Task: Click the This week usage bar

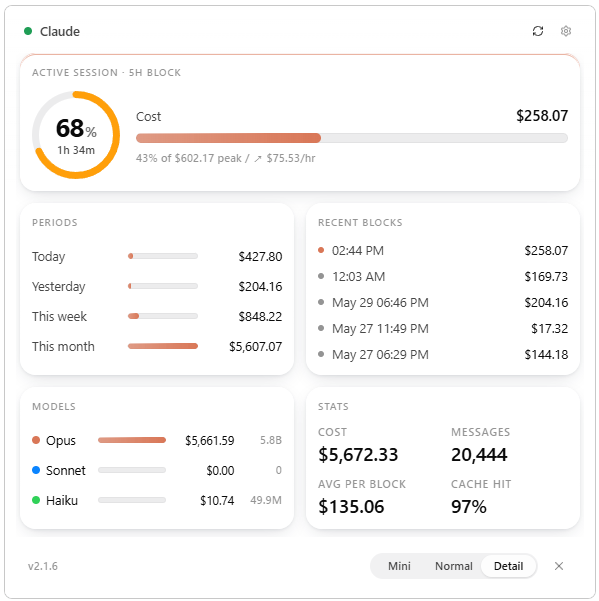Action: pyautogui.click(x=163, y=316)
